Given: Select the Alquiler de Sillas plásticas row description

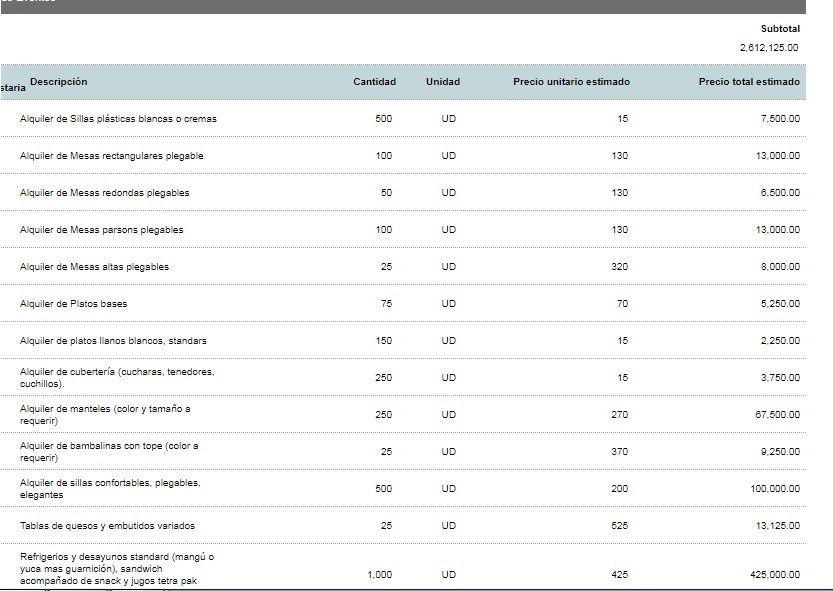Looking at the screenshot, I should pos(118,119).
